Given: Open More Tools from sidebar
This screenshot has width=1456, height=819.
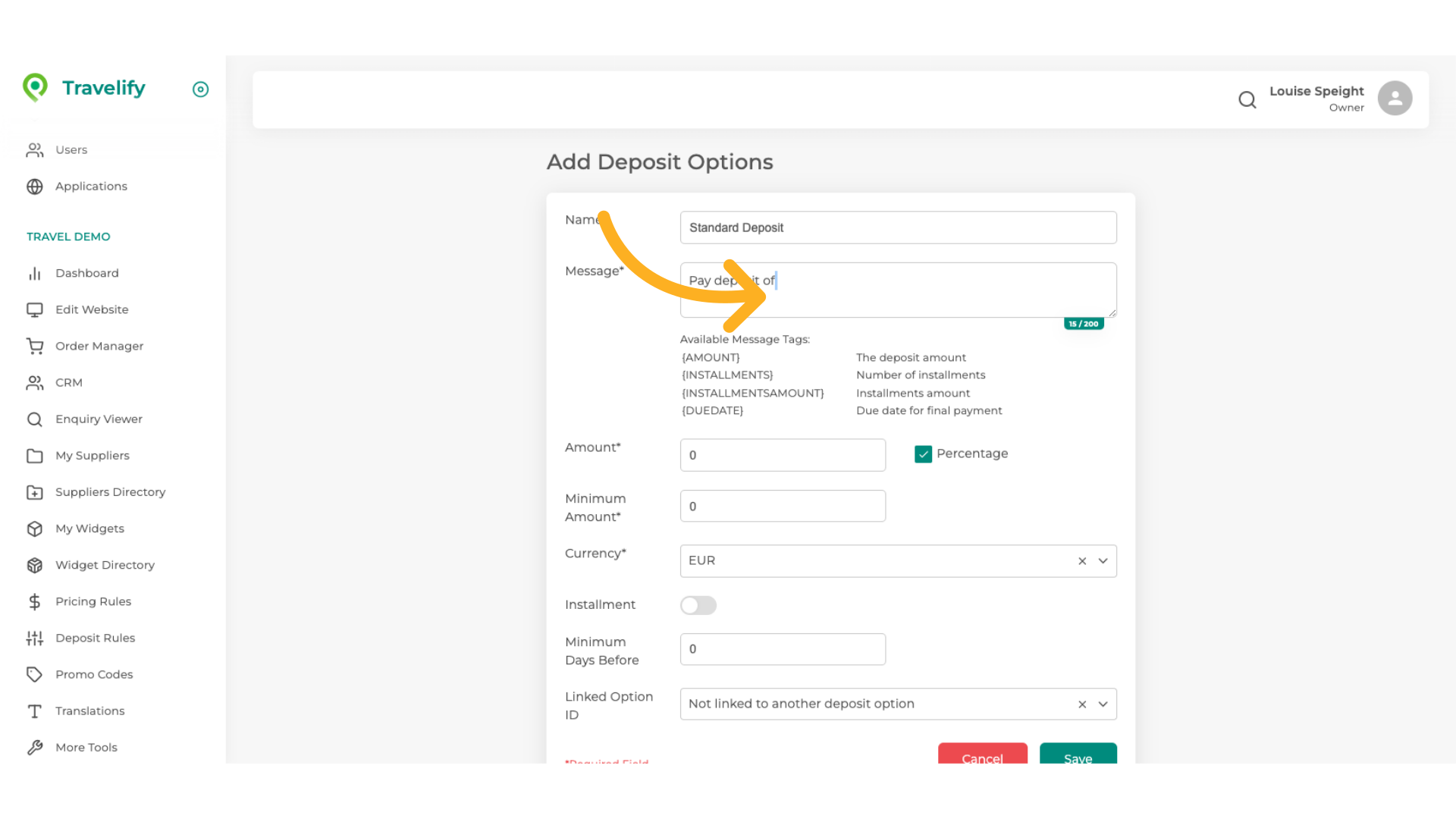Looking at the screenshot, I should pyautogui.click(x=35, y=747).
